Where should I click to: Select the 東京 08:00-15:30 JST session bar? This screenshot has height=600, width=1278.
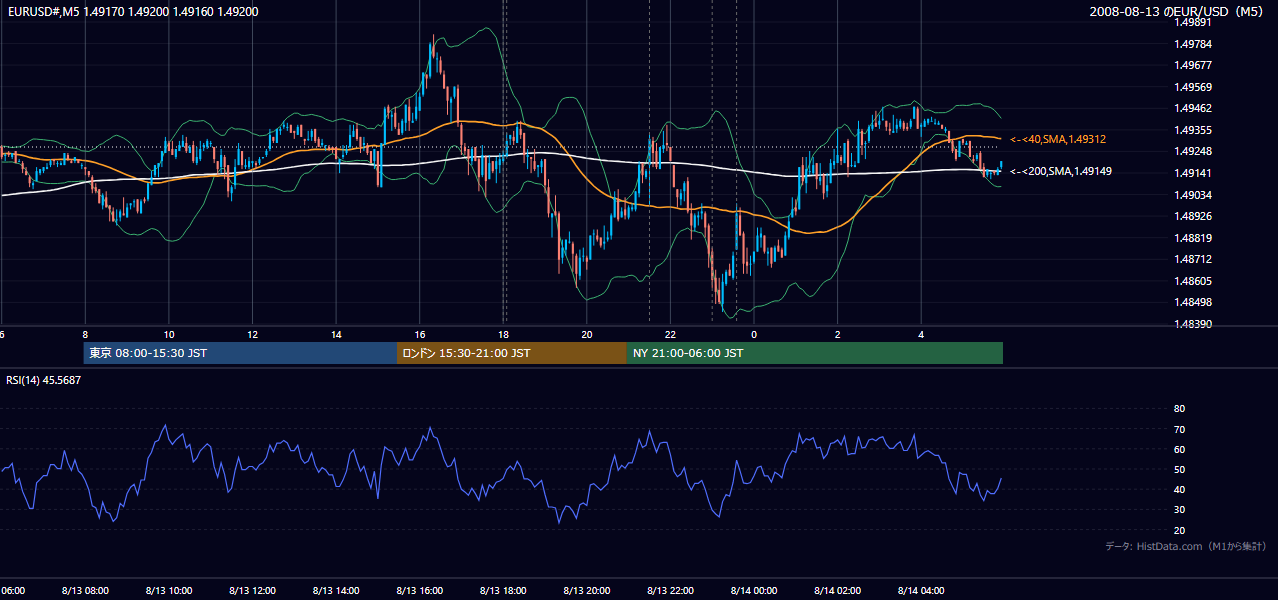coord(240,353)
